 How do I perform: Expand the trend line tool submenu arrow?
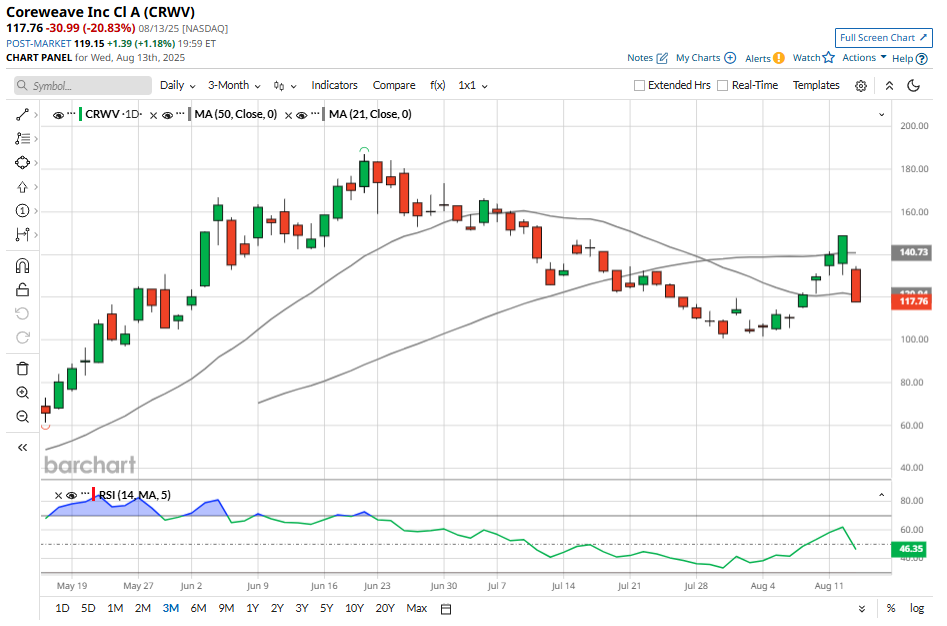point(36,115)
